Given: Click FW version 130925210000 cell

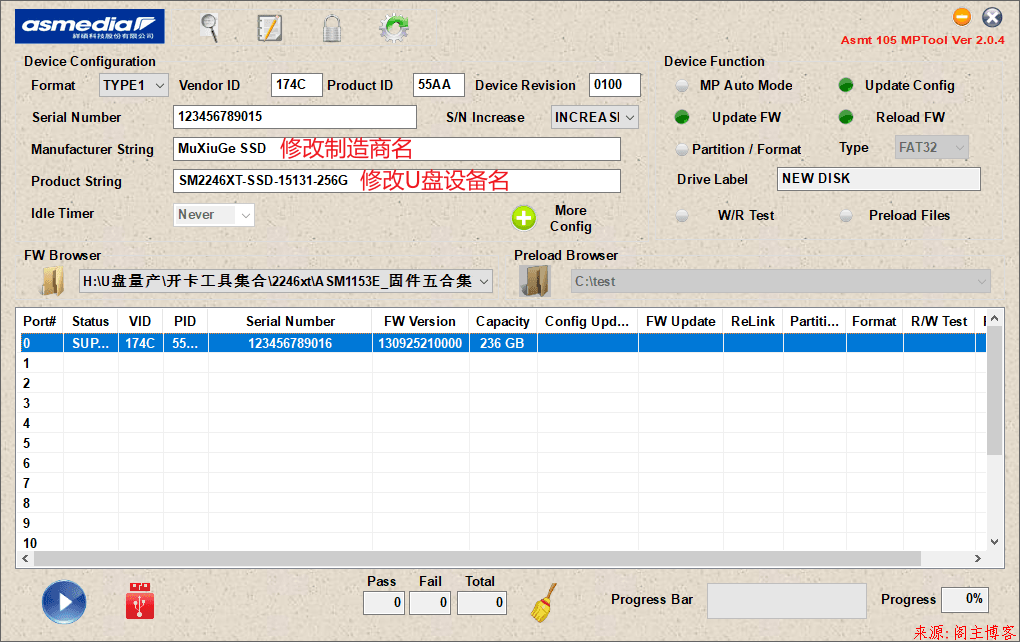Looking at the screenshot, I should click(x=420, y=343).
